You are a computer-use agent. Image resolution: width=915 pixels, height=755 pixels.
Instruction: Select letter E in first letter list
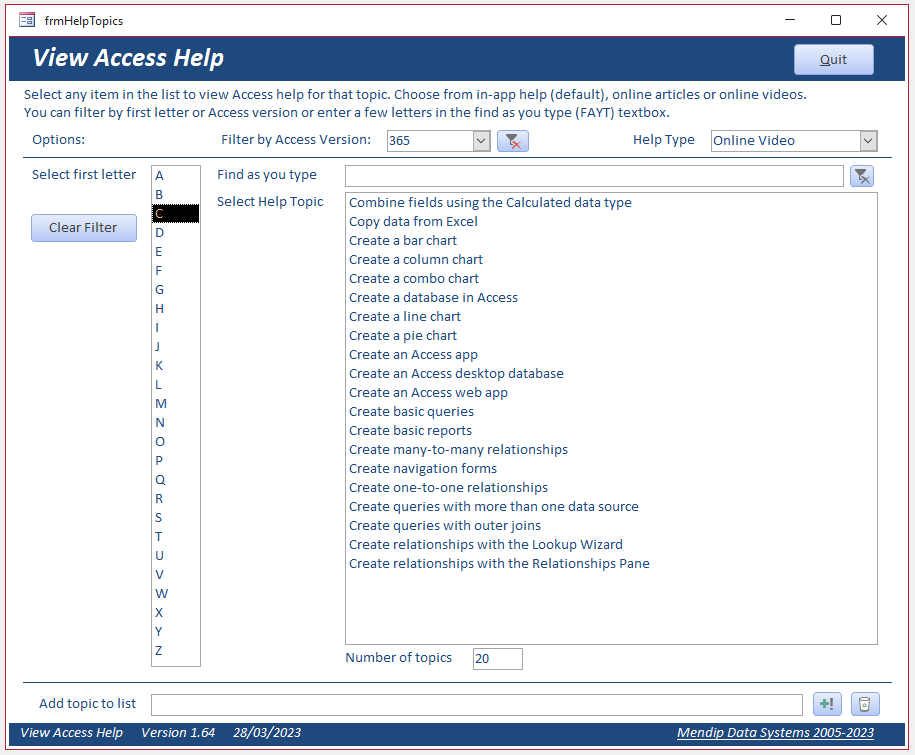176,251
